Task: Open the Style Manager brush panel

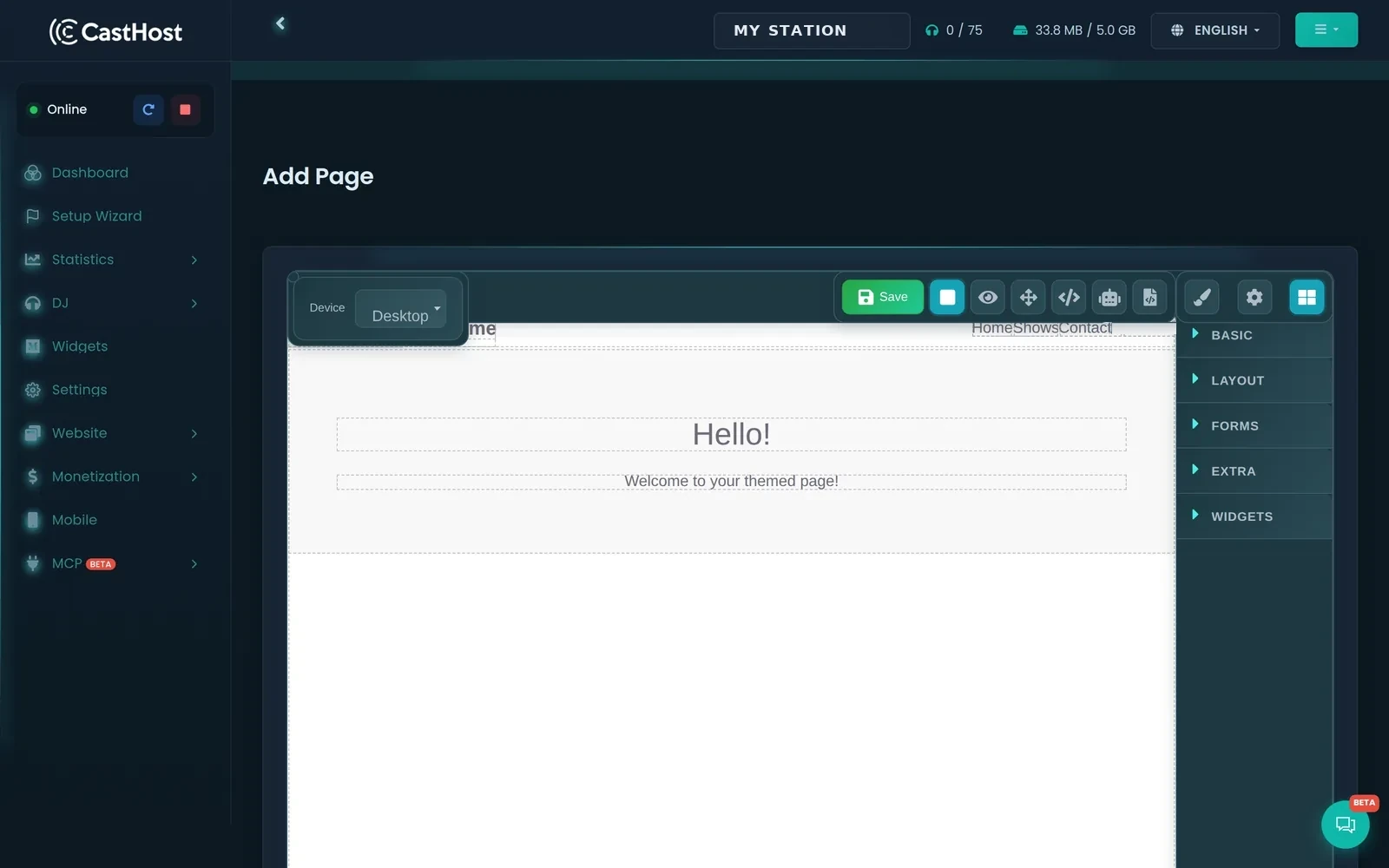Action: (x=1202, y=297)
